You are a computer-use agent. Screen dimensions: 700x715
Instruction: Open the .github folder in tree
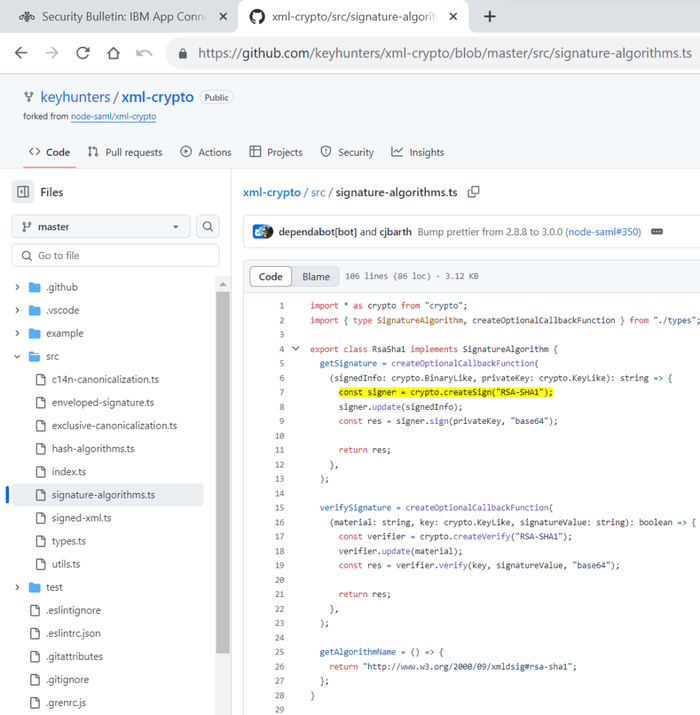click(62, 287)
